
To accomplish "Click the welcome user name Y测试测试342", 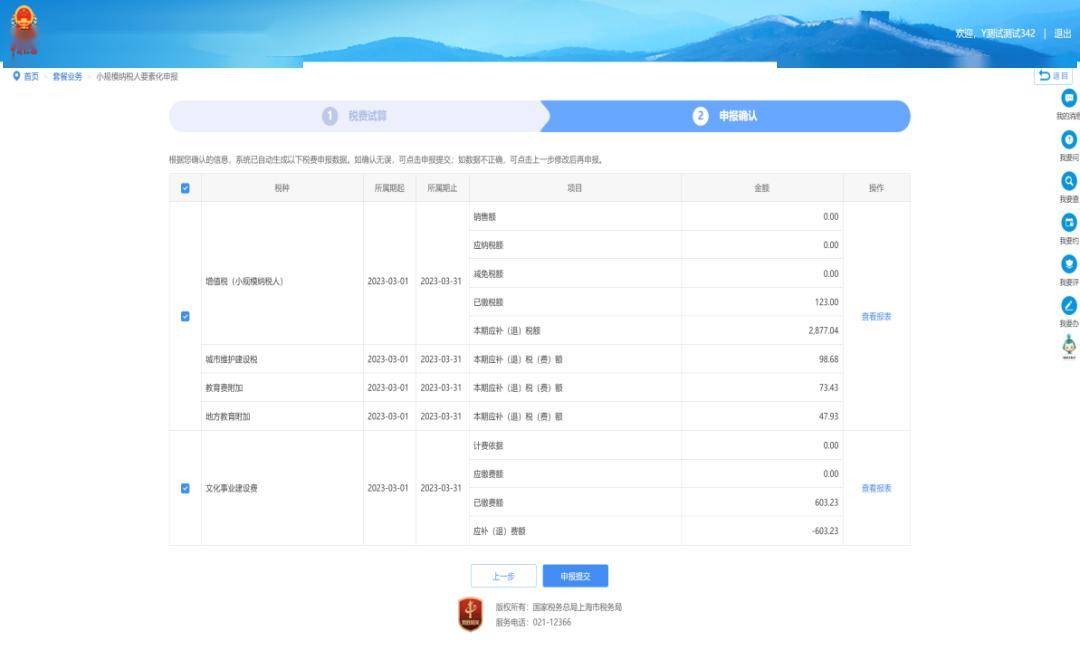I will pos(1008,33).
